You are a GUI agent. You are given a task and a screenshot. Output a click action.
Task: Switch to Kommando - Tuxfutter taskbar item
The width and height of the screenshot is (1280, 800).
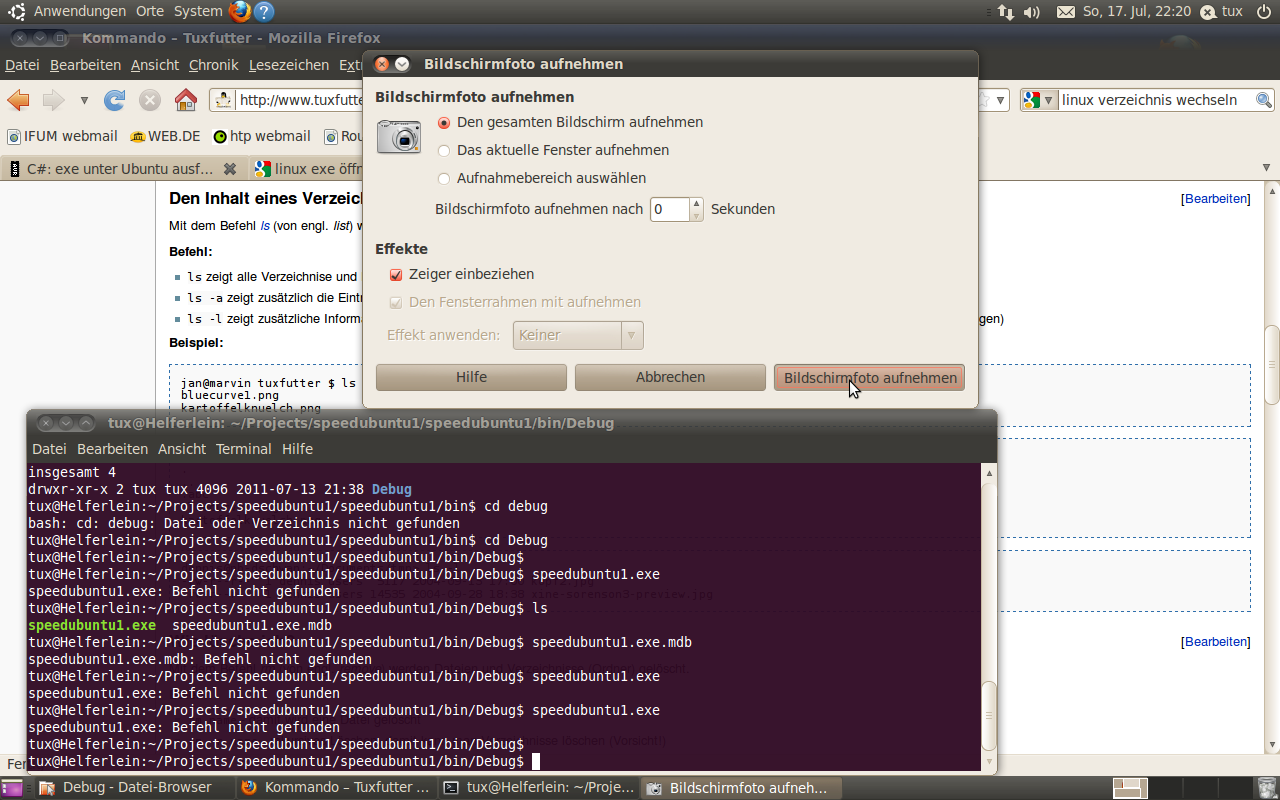pos(337,788)
